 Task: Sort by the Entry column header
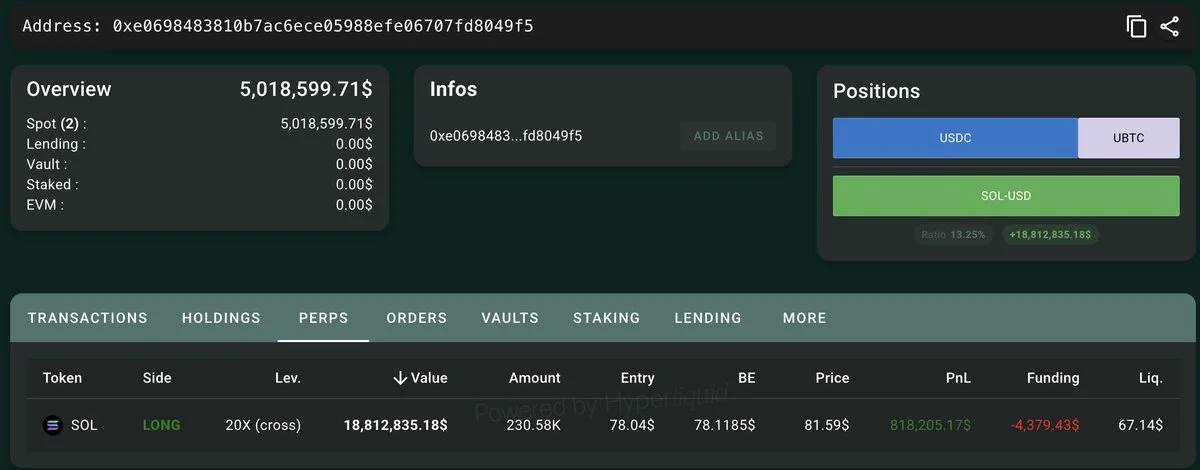(637, 378)
